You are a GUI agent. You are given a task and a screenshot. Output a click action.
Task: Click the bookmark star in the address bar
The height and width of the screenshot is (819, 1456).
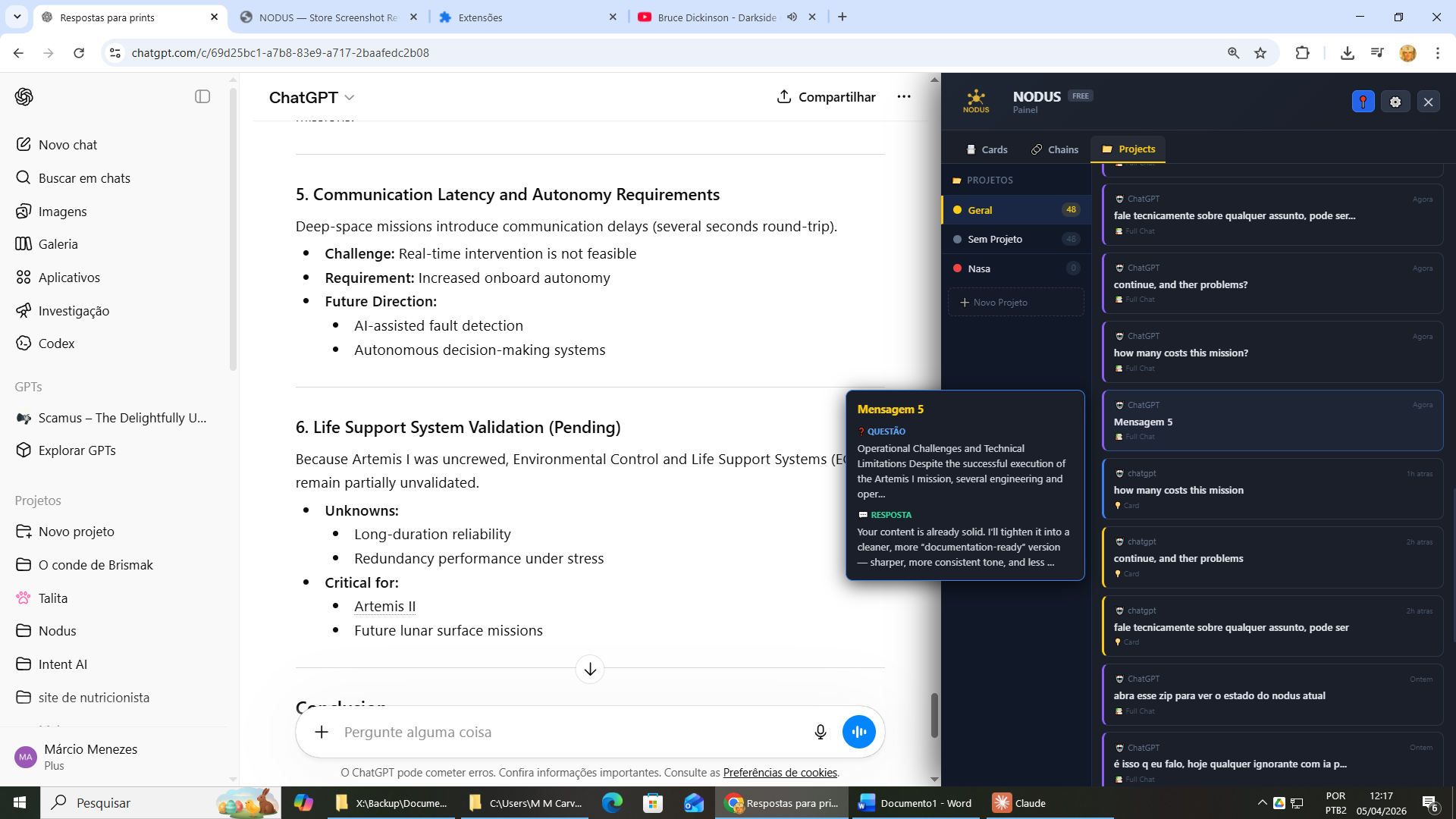1260,53
